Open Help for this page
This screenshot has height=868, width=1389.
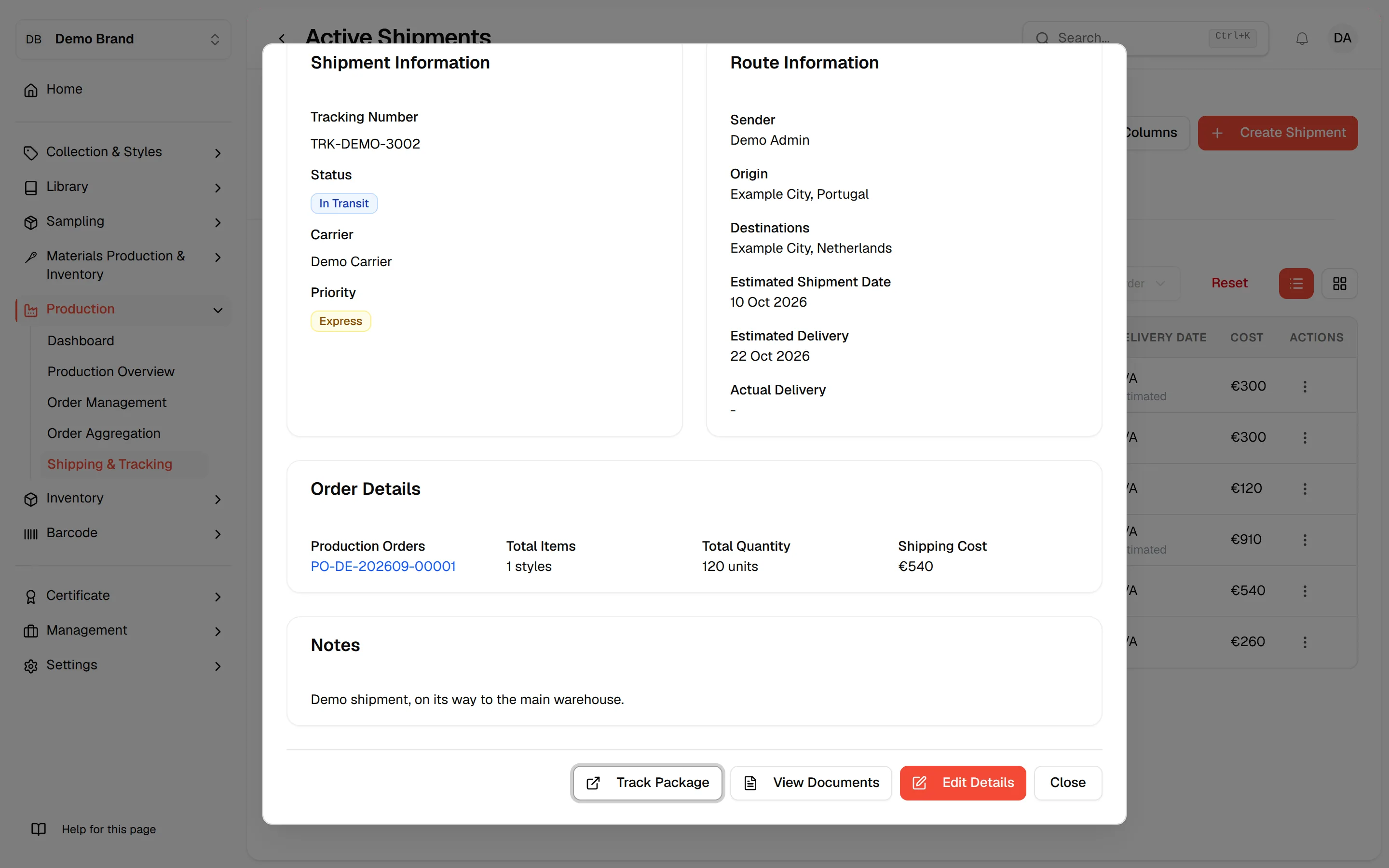94,829
